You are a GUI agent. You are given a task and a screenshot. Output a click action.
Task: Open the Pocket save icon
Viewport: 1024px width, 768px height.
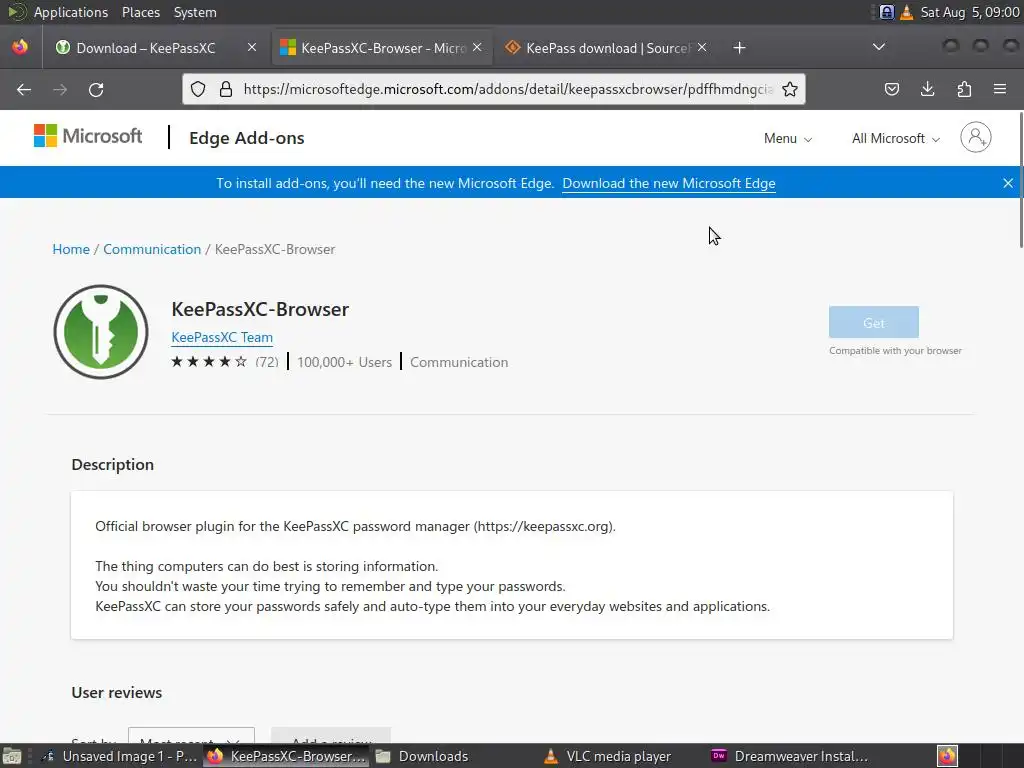[891, 89]
